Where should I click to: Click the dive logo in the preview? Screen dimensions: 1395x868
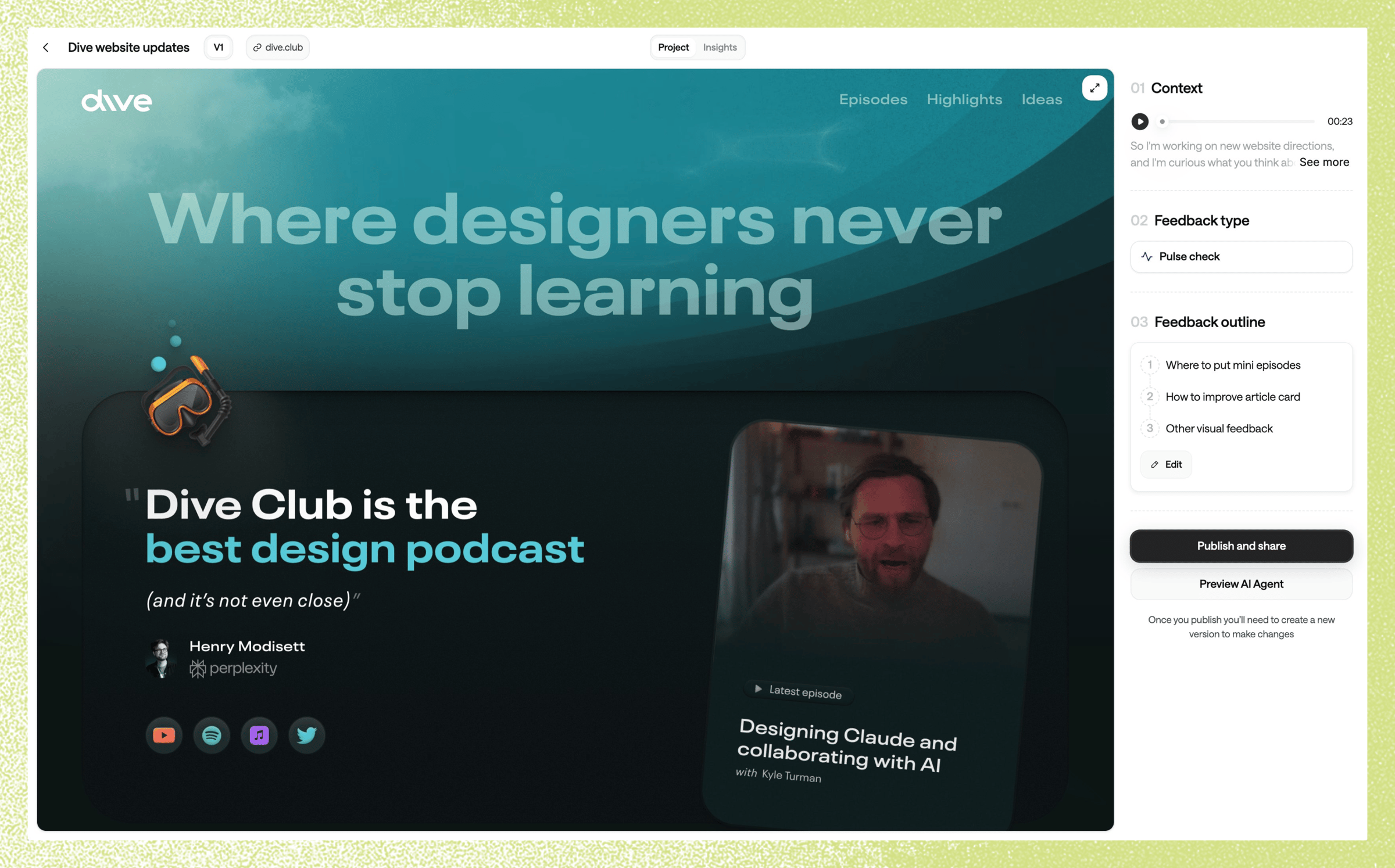pos(117,101)
